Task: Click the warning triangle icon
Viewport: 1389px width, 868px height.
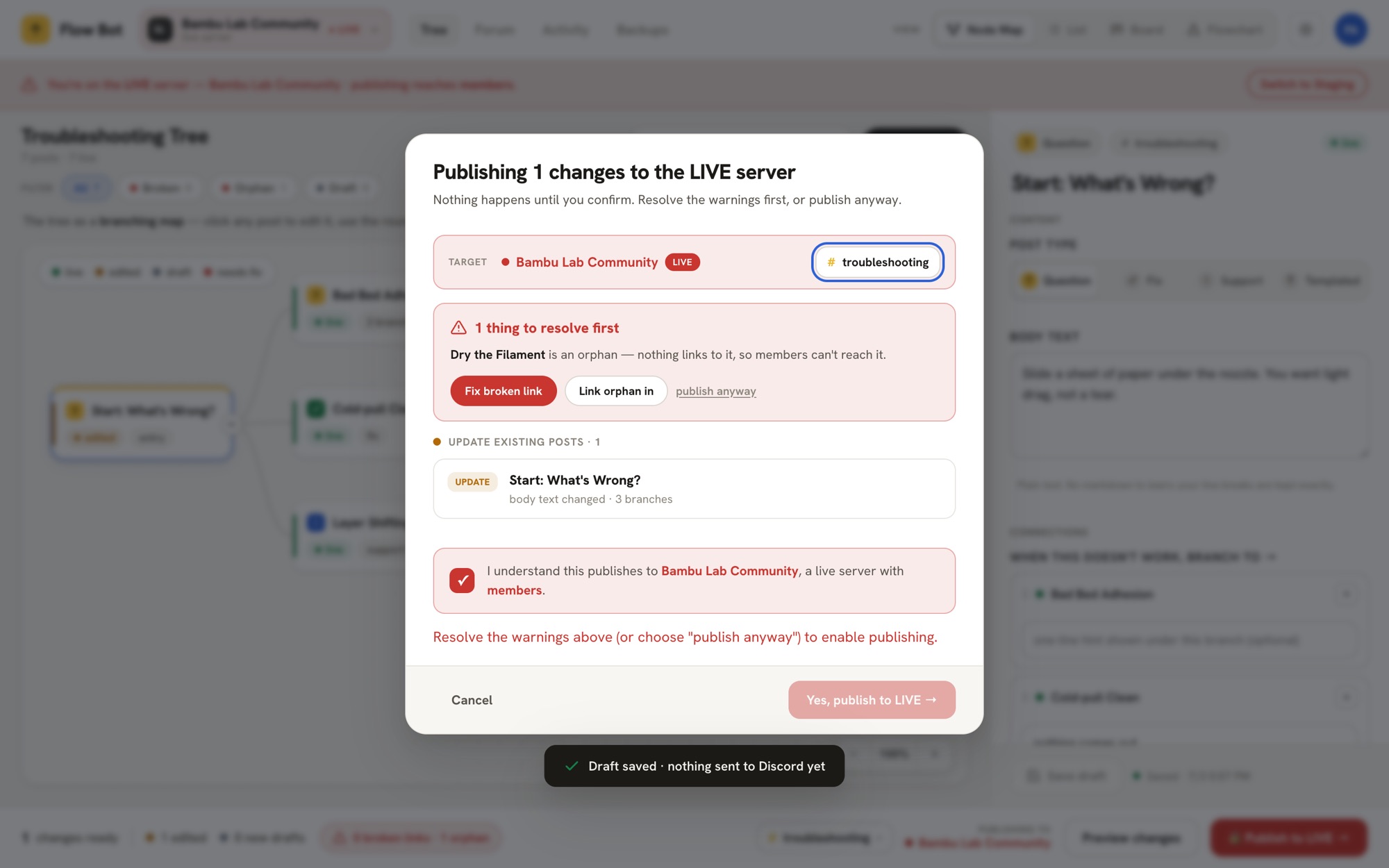Action: 458,328
